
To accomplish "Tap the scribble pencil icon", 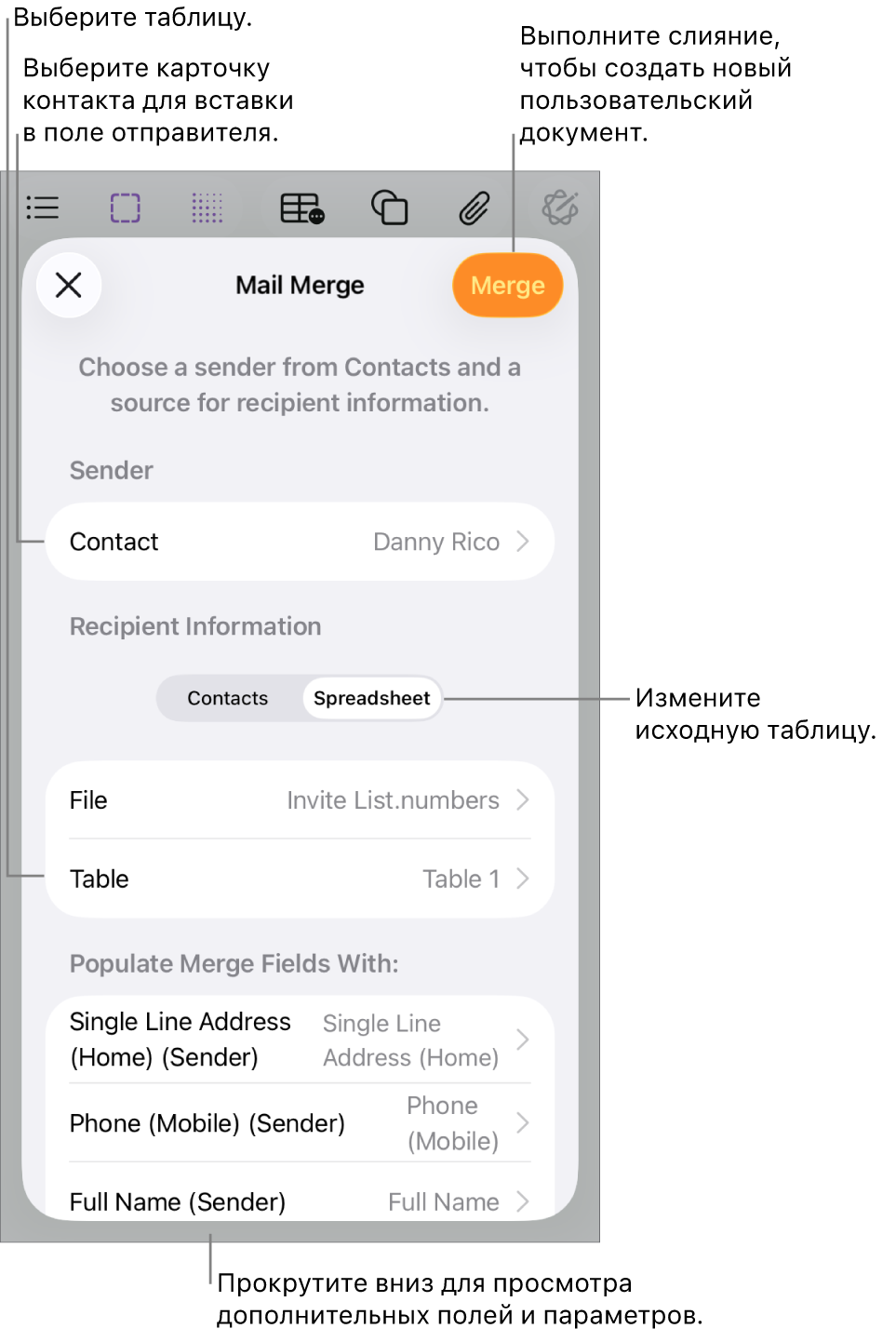I will click(560, 208).
